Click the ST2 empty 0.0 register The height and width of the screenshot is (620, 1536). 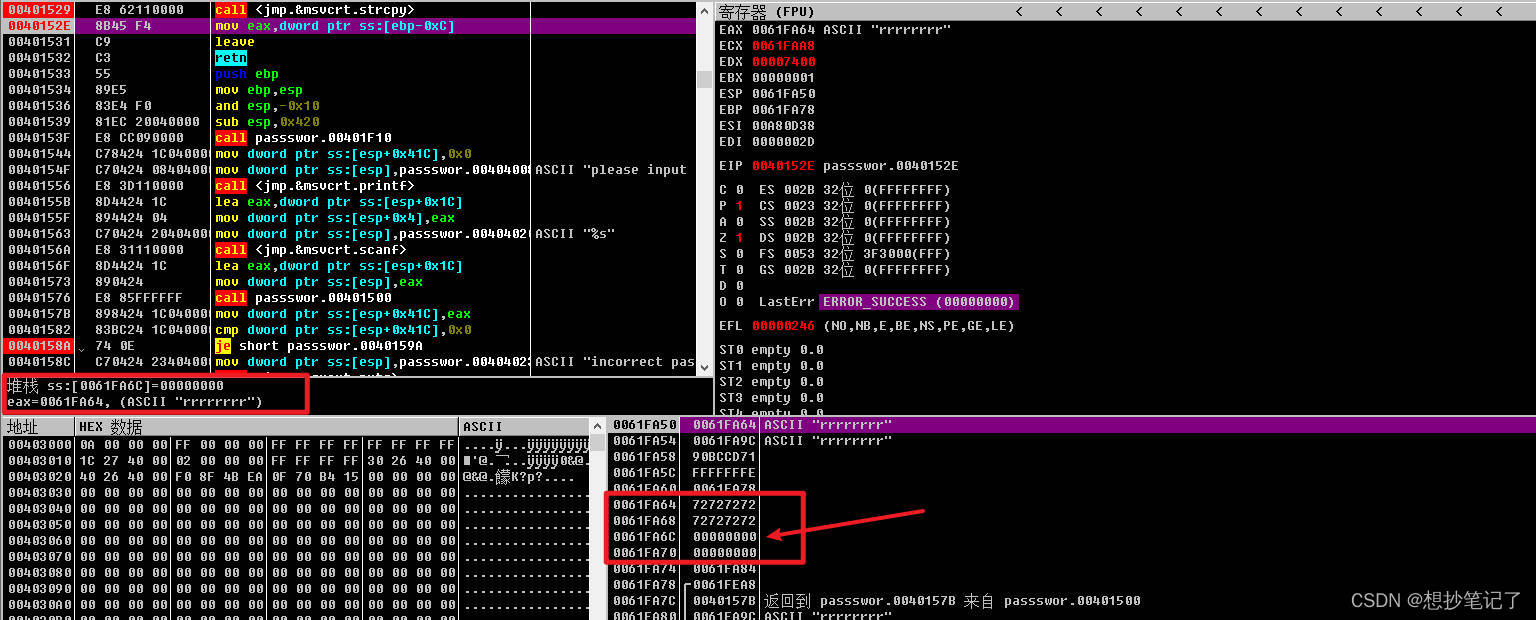[x=771, y=382]
